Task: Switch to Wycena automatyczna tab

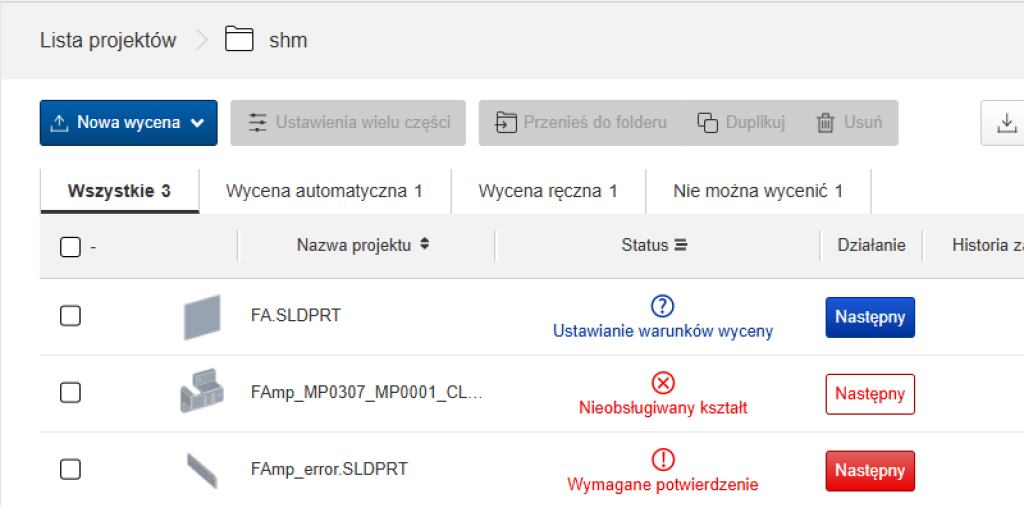Action: 324,191
